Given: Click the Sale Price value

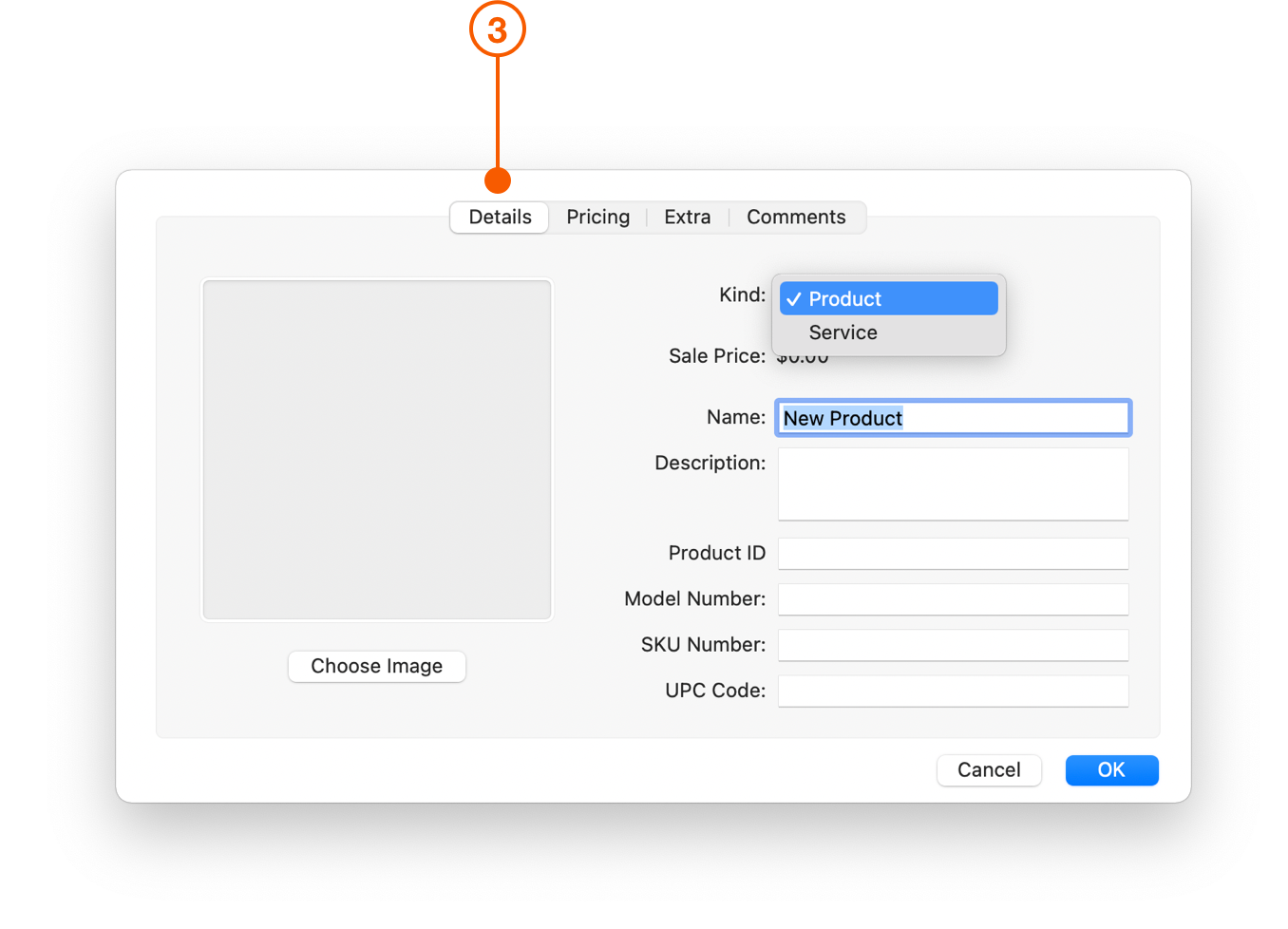Looking at the screenshot, I should click(x=803, y=355).
